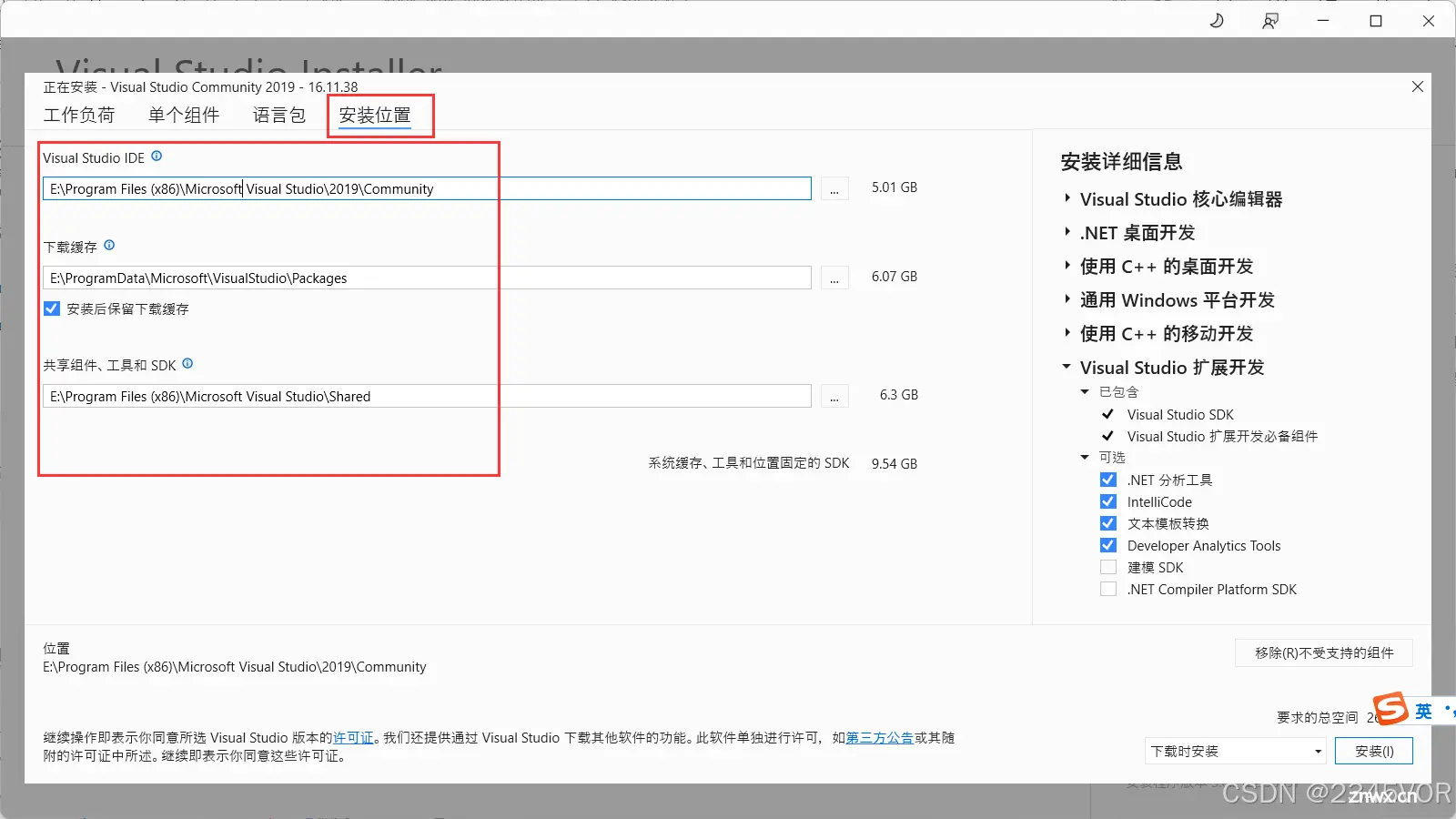Open the 下载时安装 dropdown
This screenshot has height=819, width=1456.
tap(1236, 751)
